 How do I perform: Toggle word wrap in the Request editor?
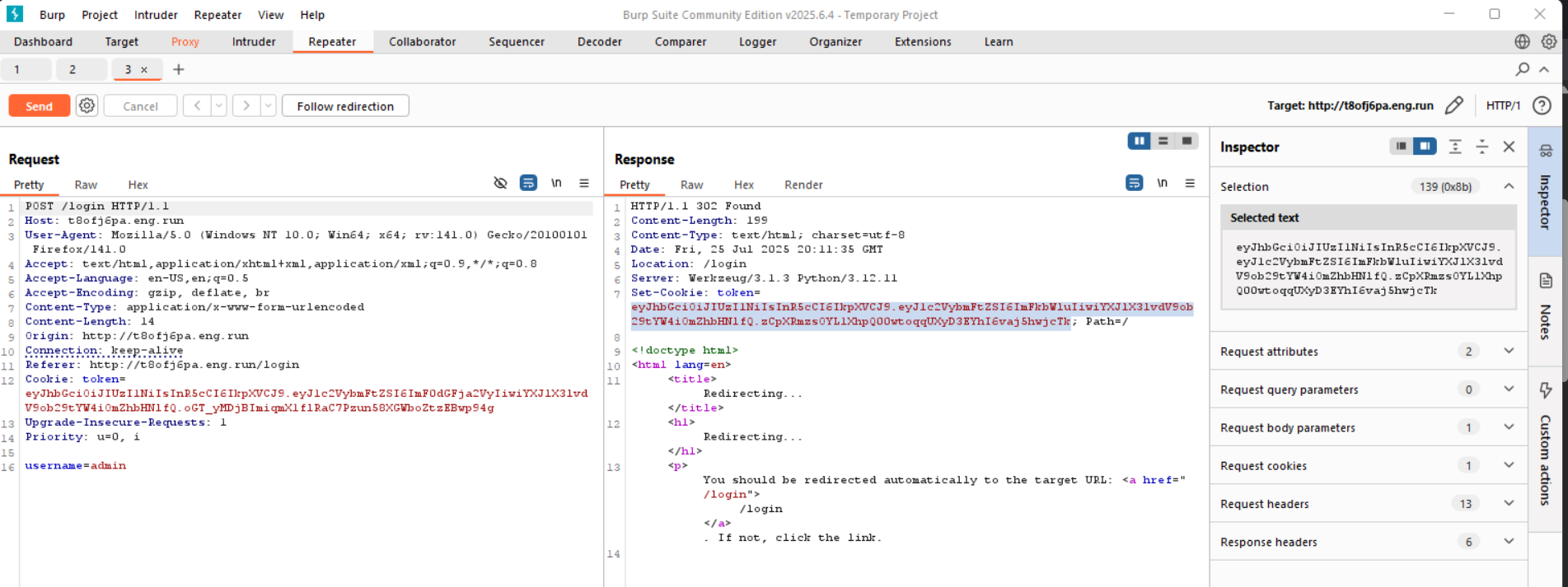click(x=528, y=183)
